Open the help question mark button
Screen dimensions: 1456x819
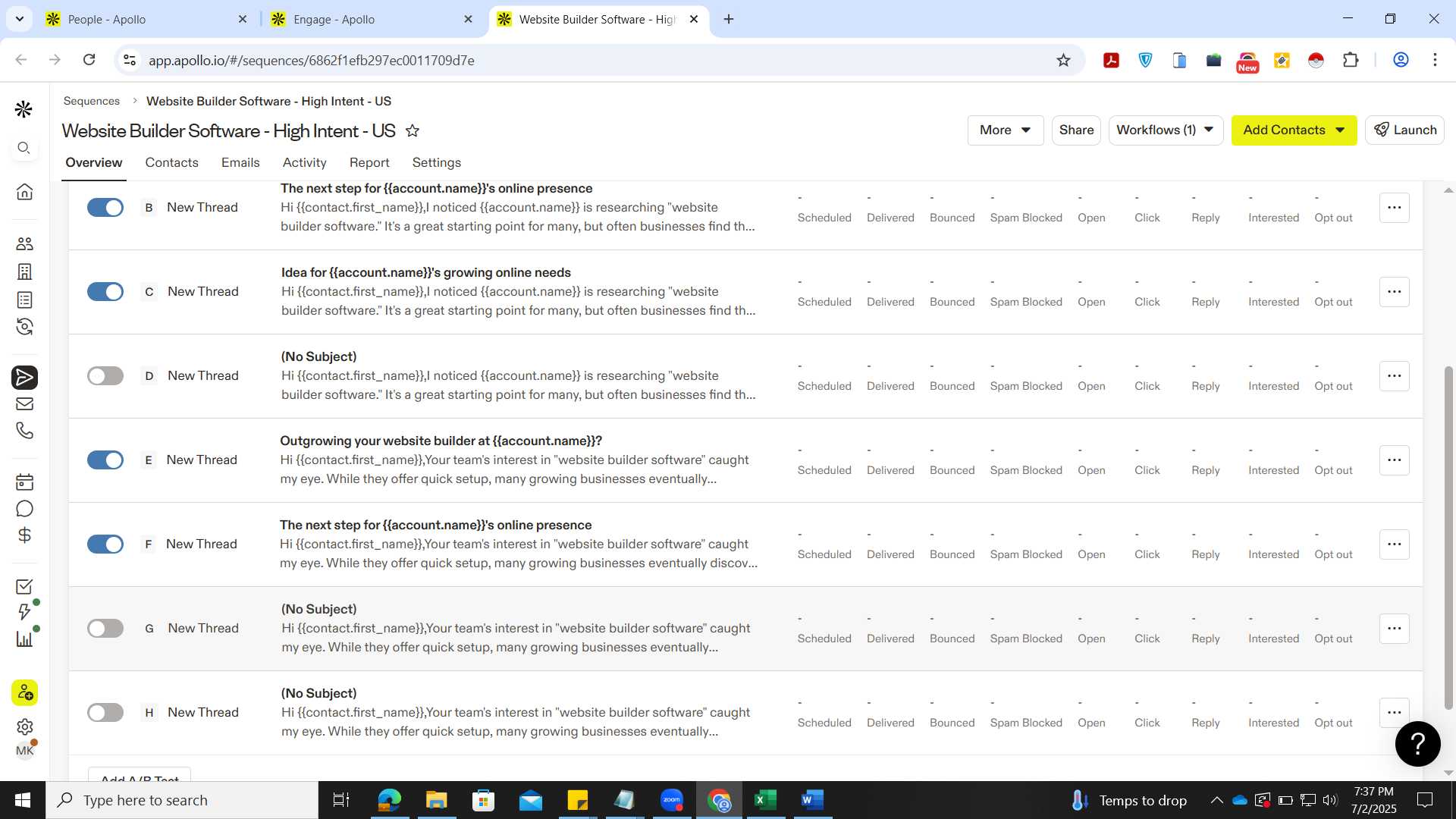[1417, 744]
